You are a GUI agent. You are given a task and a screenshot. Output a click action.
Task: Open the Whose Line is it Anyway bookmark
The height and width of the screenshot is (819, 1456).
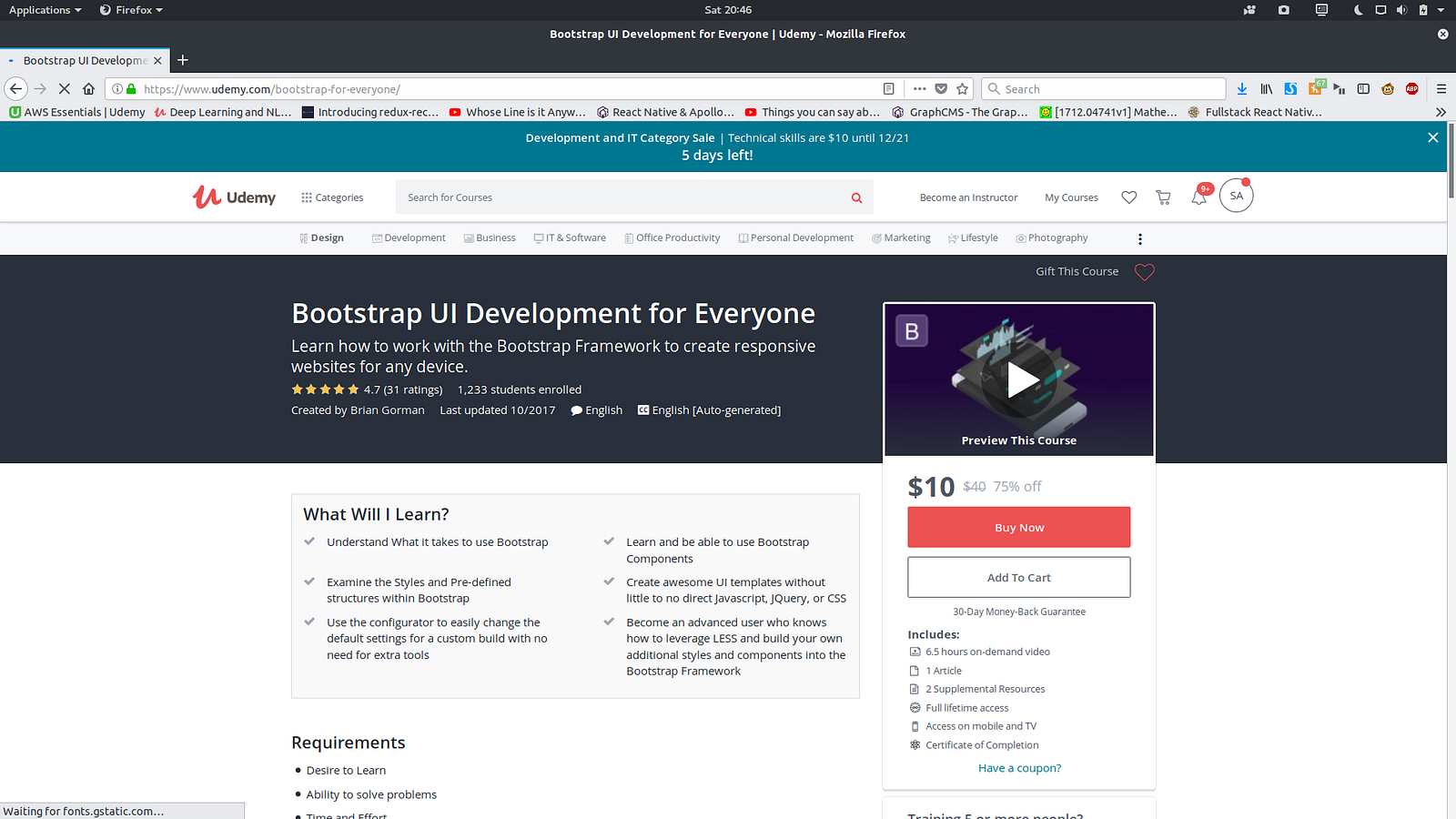517,112
